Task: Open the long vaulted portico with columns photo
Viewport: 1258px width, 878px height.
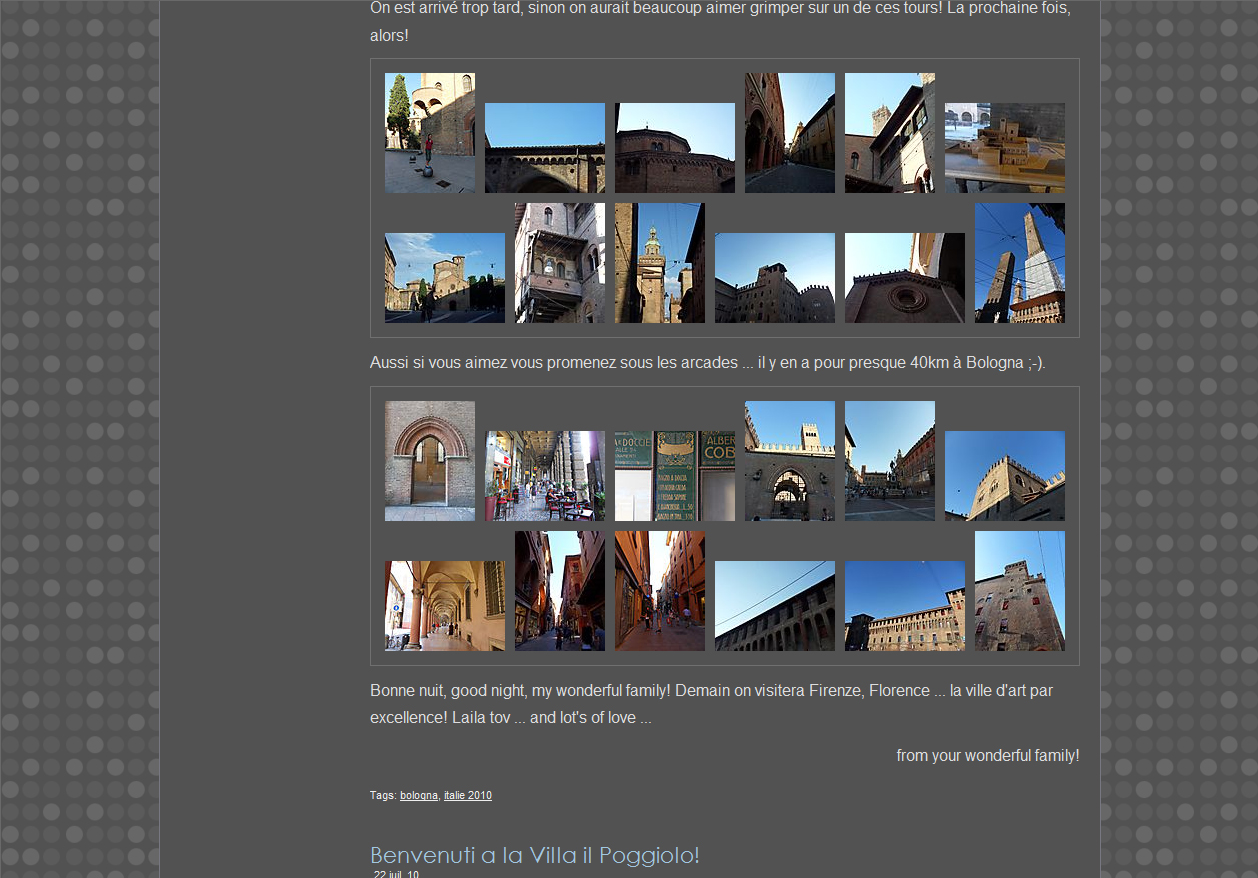Action: coord(444,606)
